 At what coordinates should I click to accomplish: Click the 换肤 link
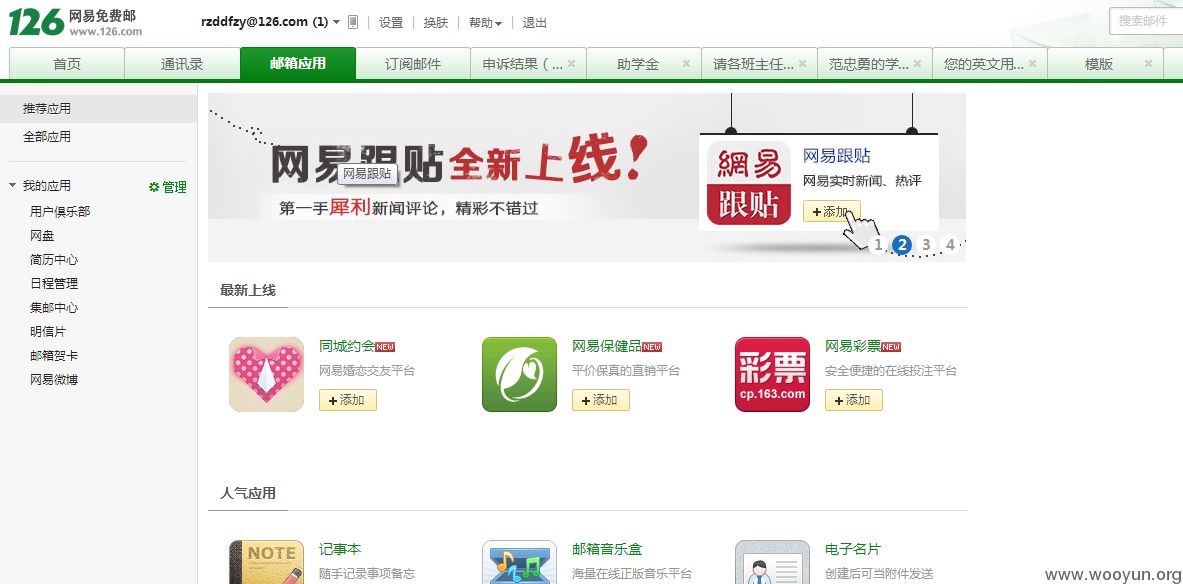click(x=436, y=23)
